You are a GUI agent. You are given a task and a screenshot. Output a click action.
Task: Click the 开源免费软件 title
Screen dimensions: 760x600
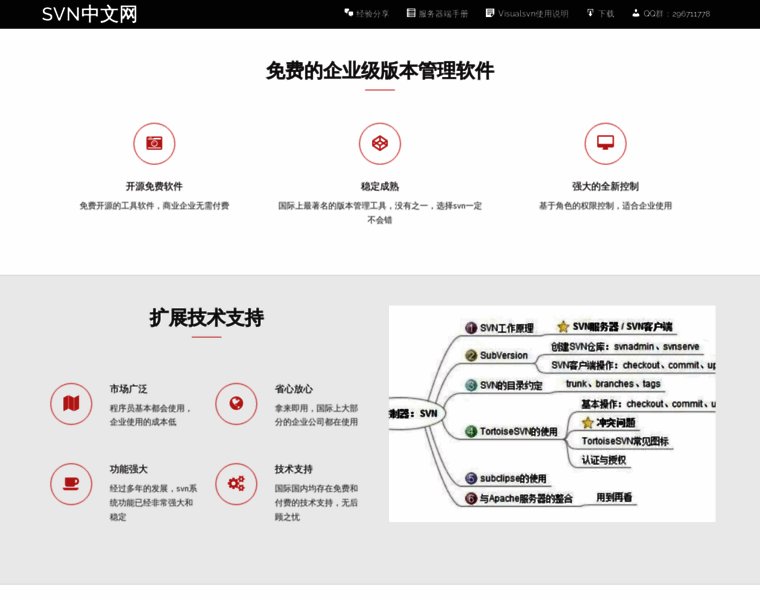coord(154,186)
